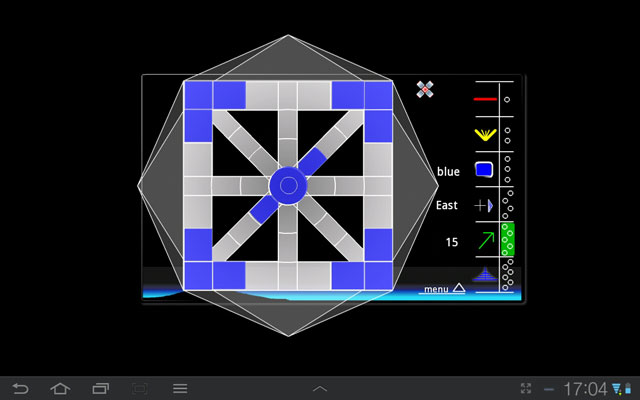
Task: Open the menu with the triangle
Action: [x=444, y=289]
